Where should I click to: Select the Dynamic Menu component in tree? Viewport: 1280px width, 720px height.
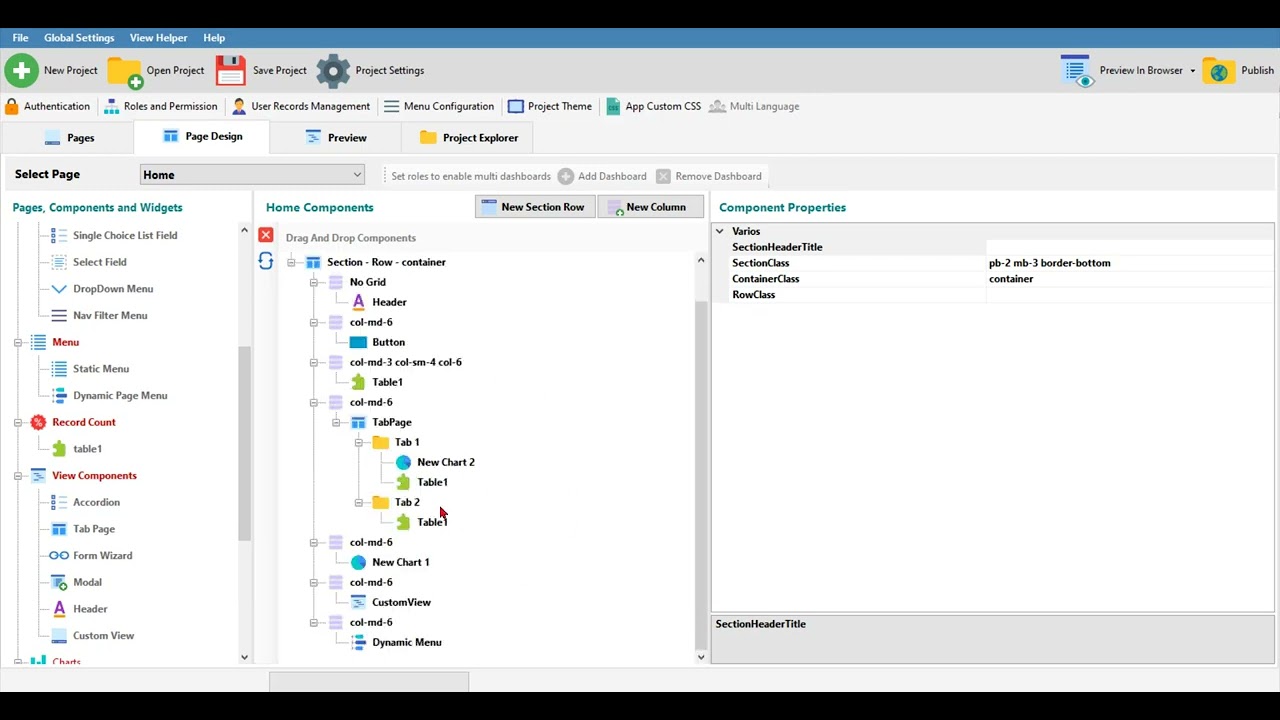point(407,642)
